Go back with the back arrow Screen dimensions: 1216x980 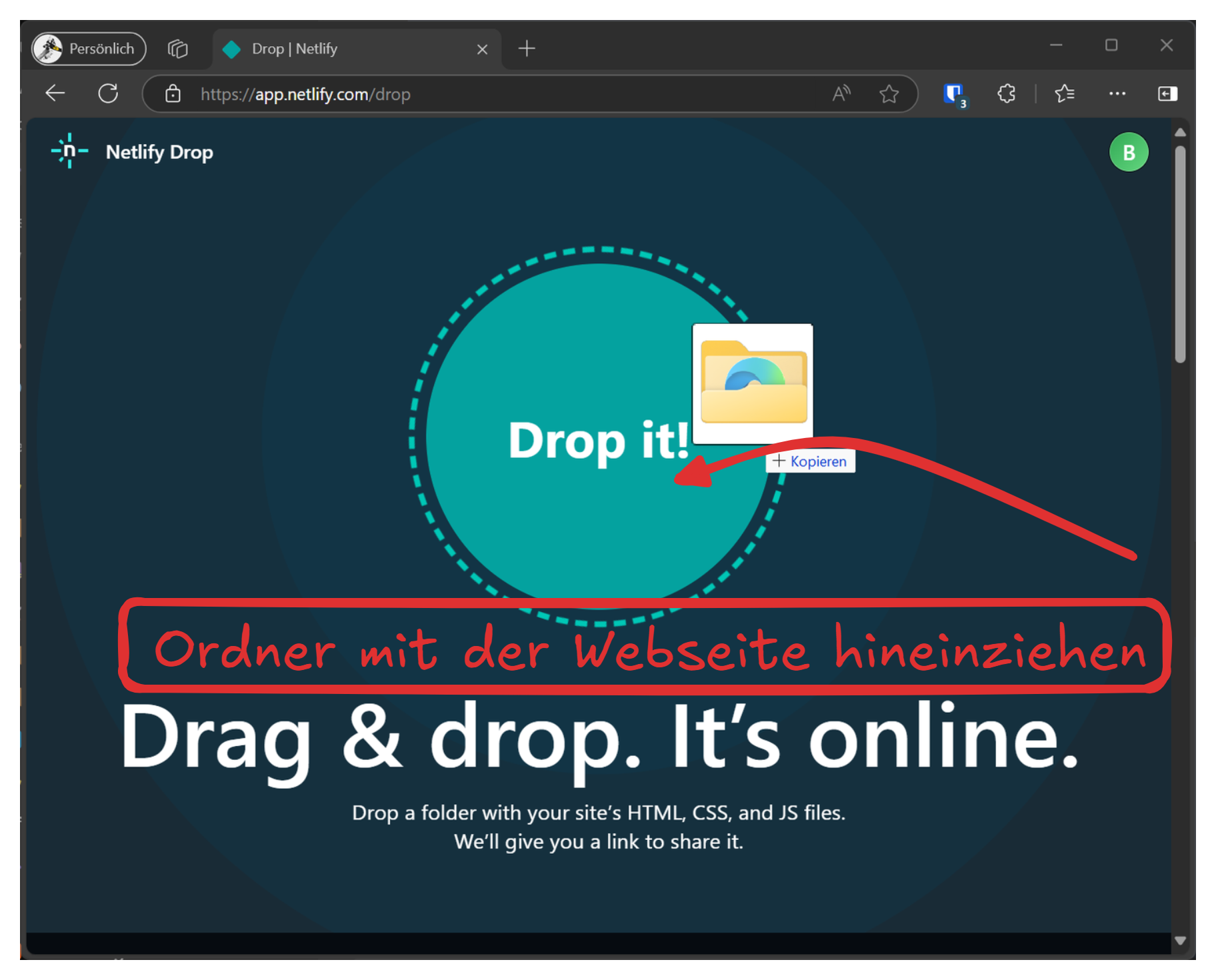55,93
